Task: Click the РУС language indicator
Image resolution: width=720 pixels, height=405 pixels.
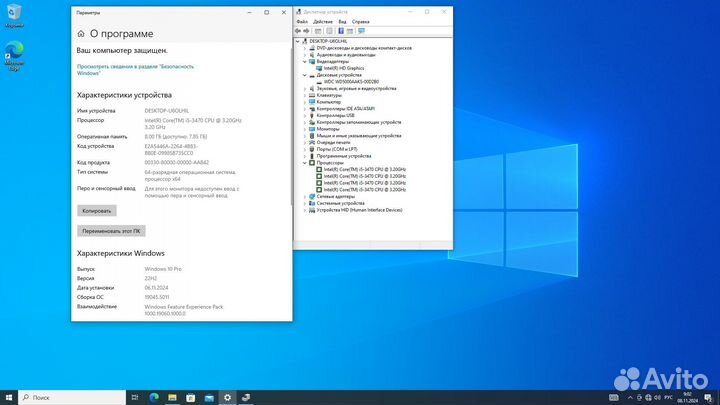Action: 669,398
